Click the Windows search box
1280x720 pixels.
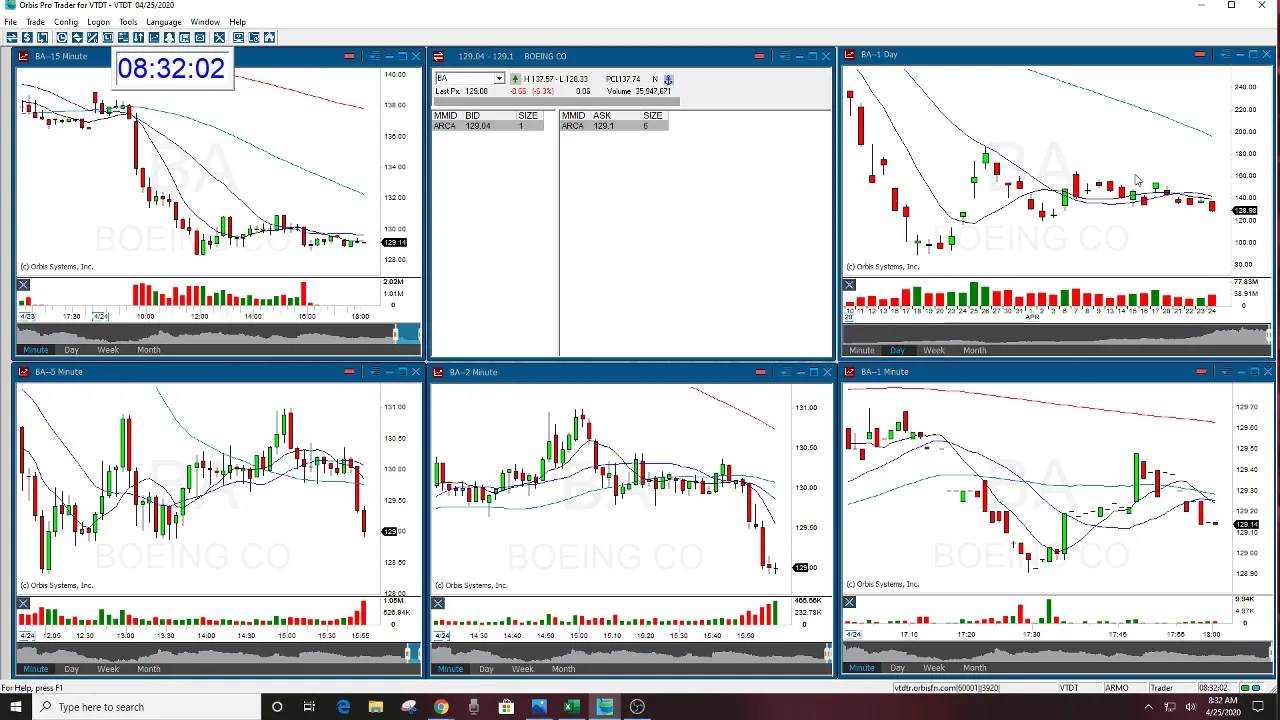coord(146,707)
